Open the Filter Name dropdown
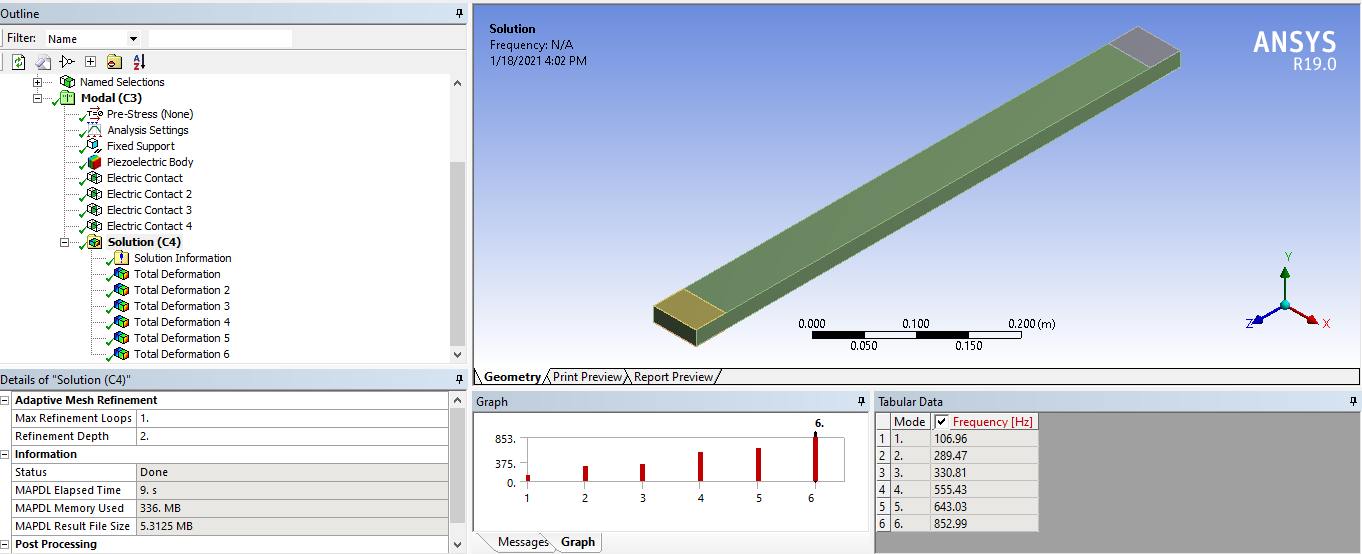This screenshot has width=1362, height=554. (133, 39)
